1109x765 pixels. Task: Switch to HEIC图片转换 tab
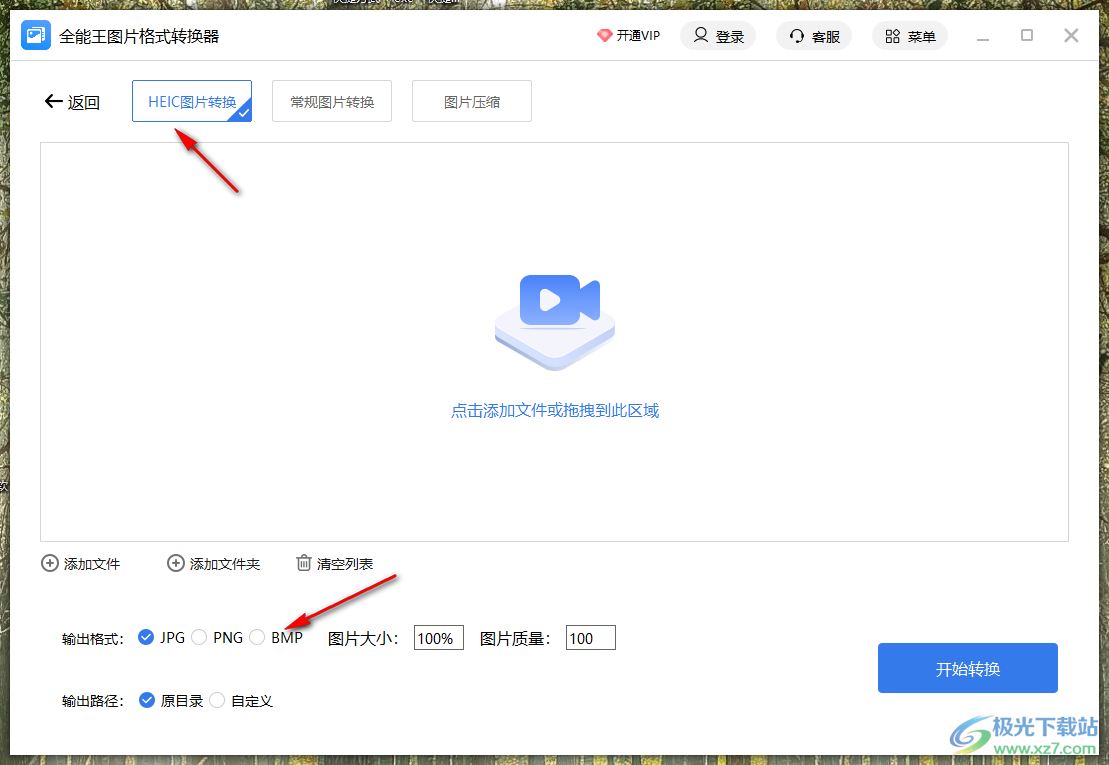coord(192,101)
